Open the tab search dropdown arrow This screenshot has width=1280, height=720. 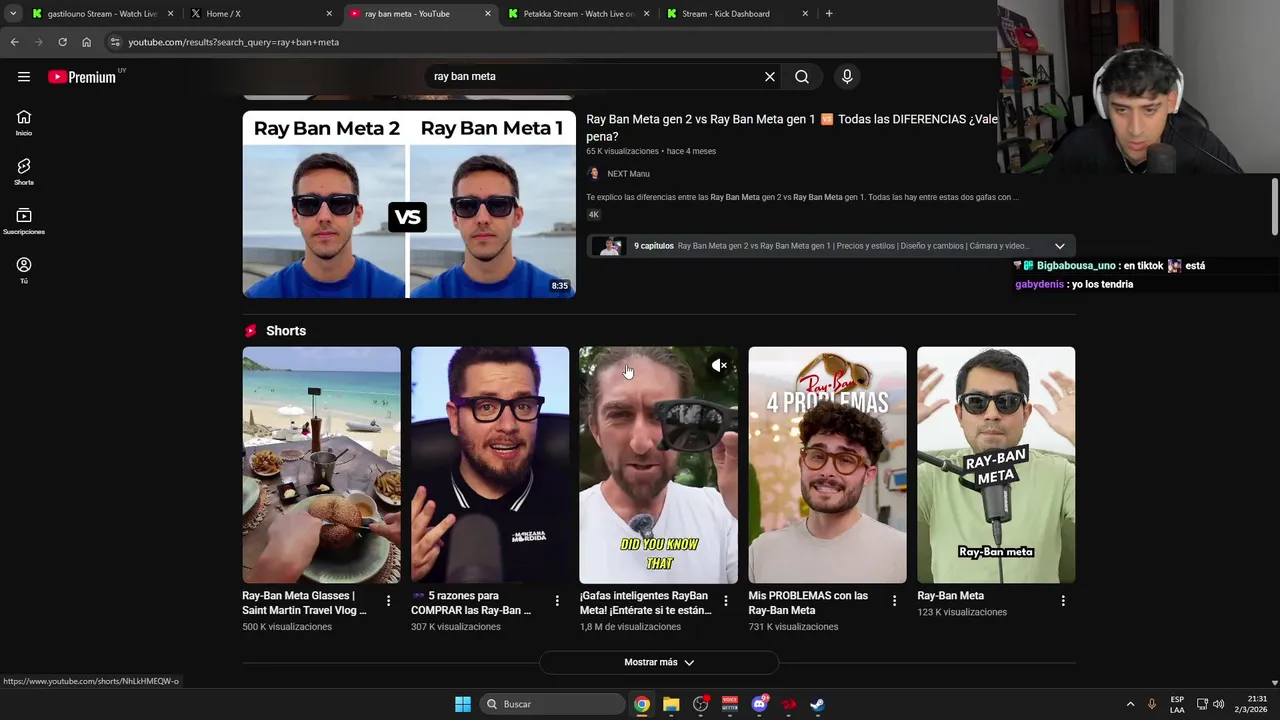[13, 14]
